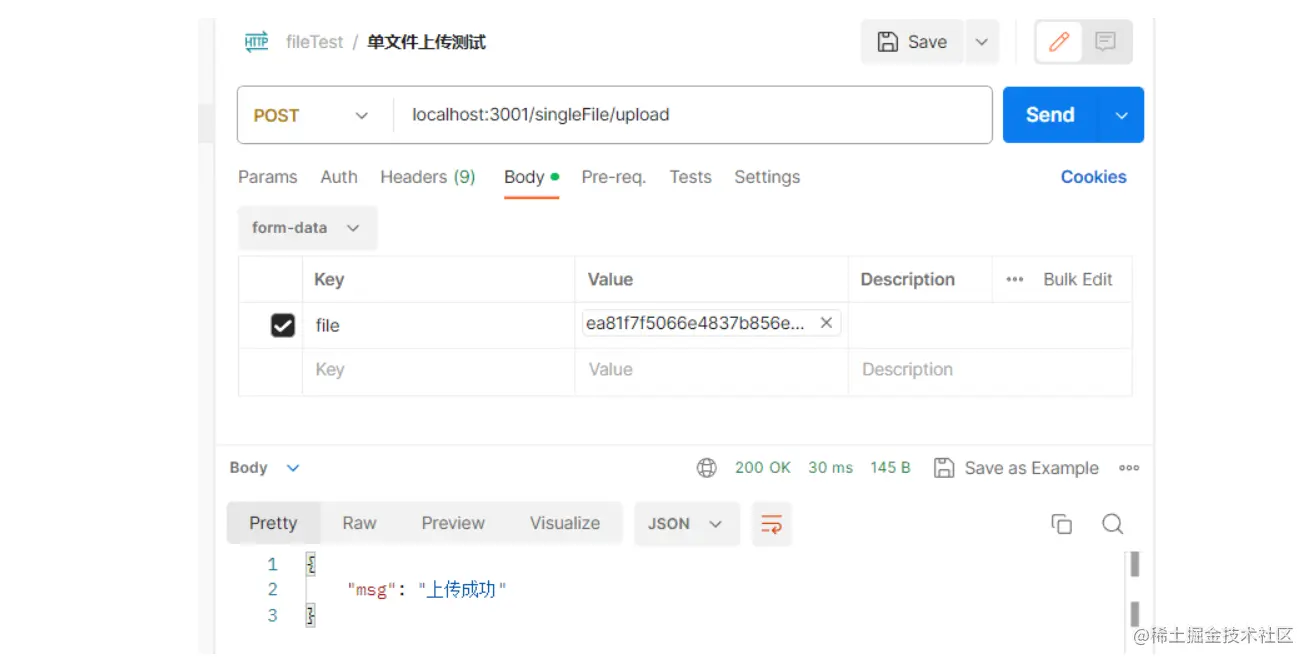Click the Send button

(x=1050, y=115)
